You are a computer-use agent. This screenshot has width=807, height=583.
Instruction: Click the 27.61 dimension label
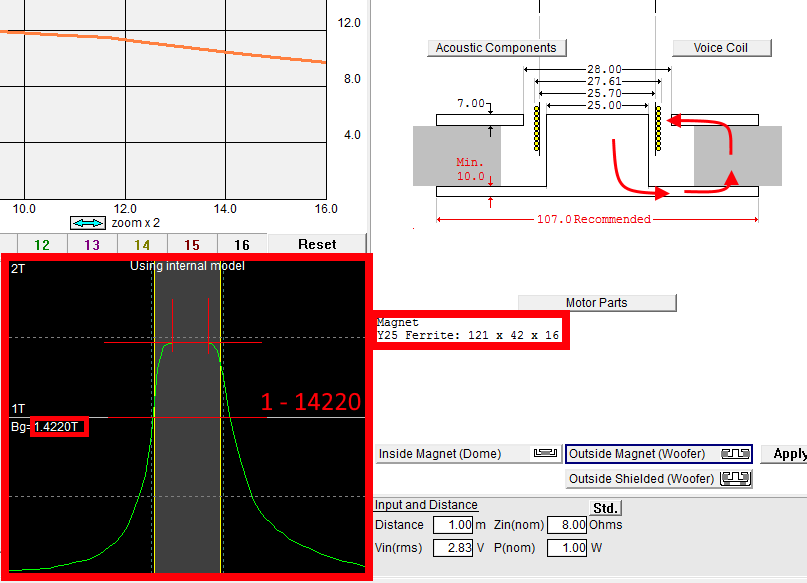pos(604,81)
